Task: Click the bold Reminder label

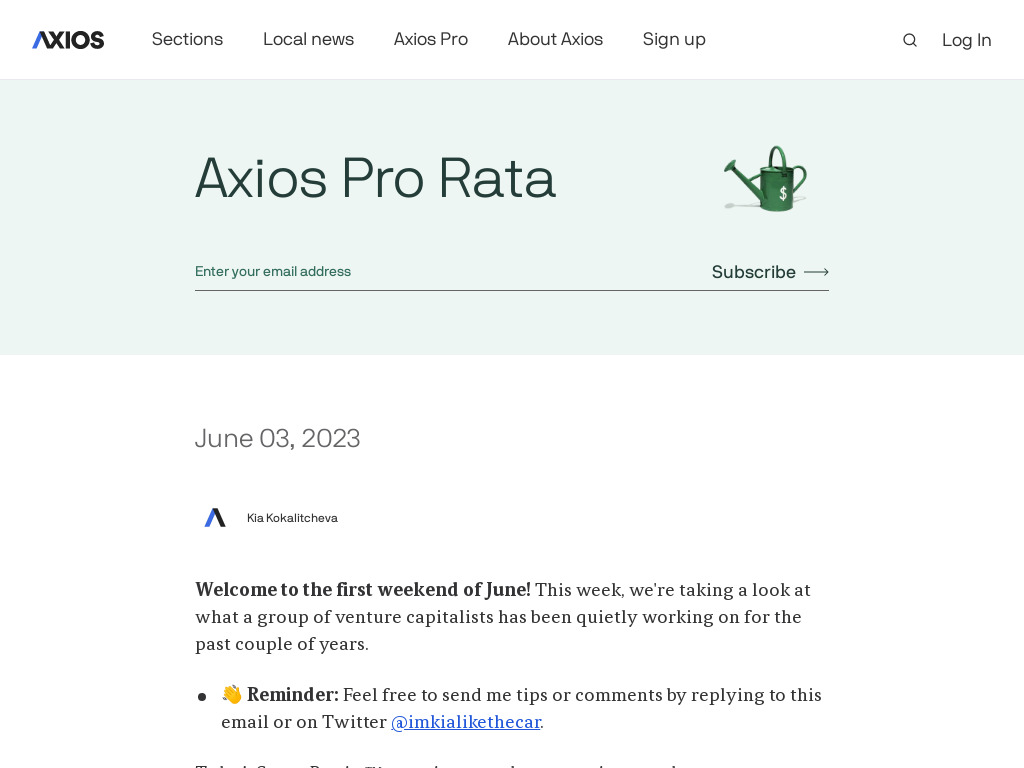Action: [x=293, y=695]
